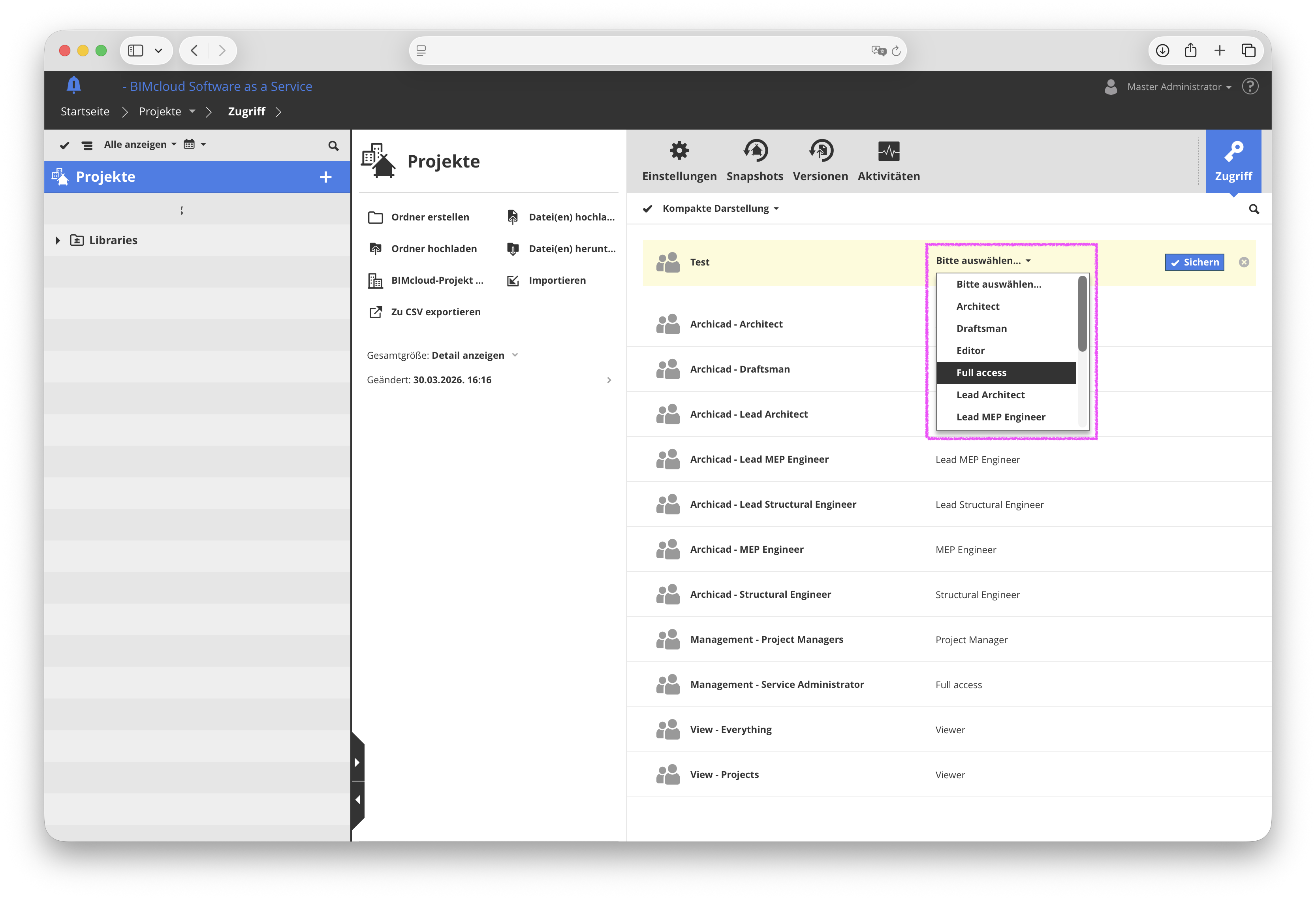The height and width of the screenshot is (900, 1316).
Task: Toggle the checkmark next to Kompakte Darstellung
Action: (647, 209)
